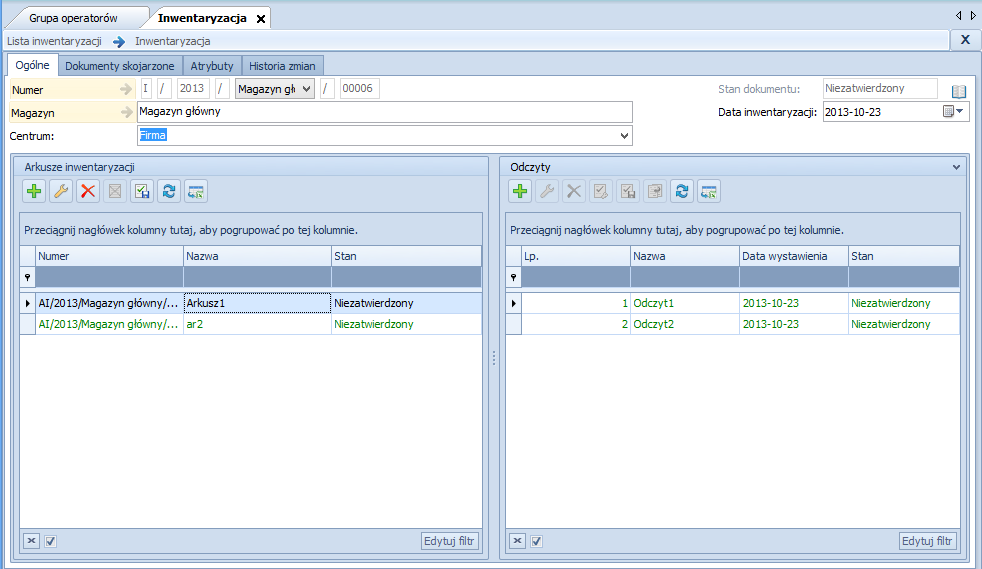The width and height of the screenshot is (982, 569).
Task: Go back to Lista inwentaryzacji breadcrumb
Action: coord(54,41)
